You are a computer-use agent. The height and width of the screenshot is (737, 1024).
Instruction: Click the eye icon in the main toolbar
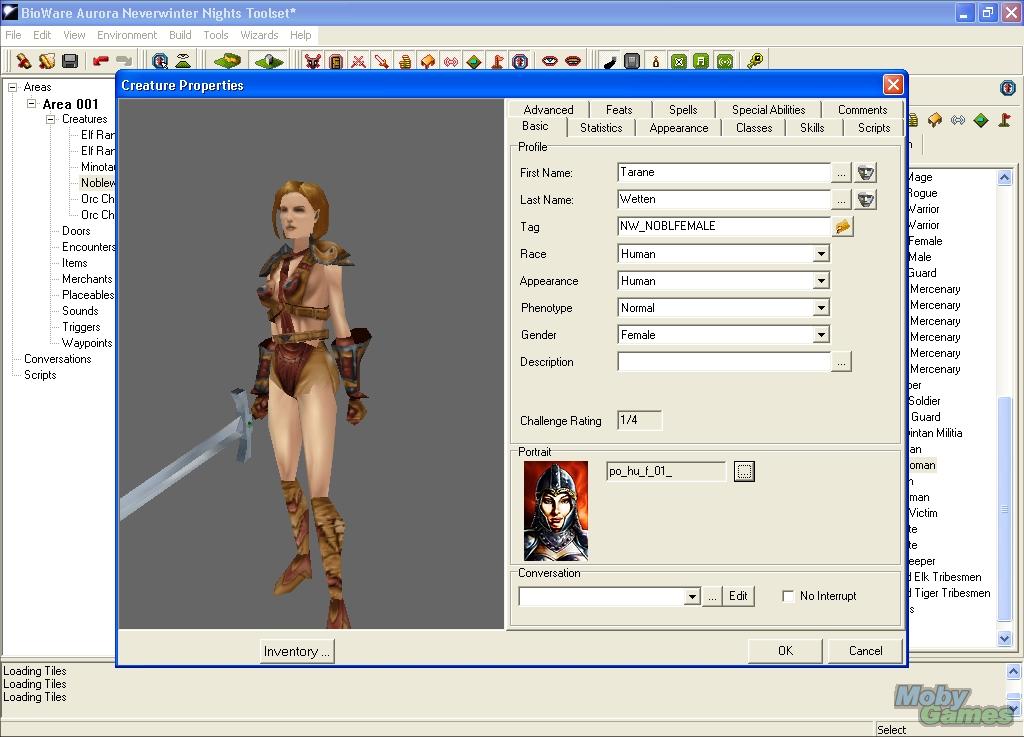(x=550, y=61)
